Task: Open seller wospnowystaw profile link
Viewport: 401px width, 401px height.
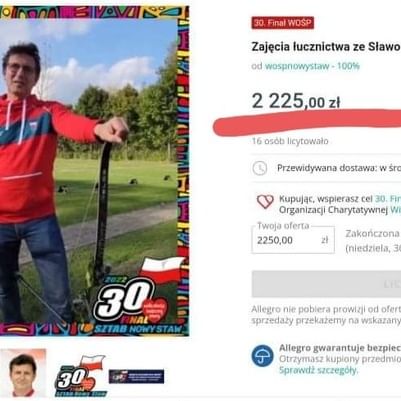Action: [x=297, y=66]
